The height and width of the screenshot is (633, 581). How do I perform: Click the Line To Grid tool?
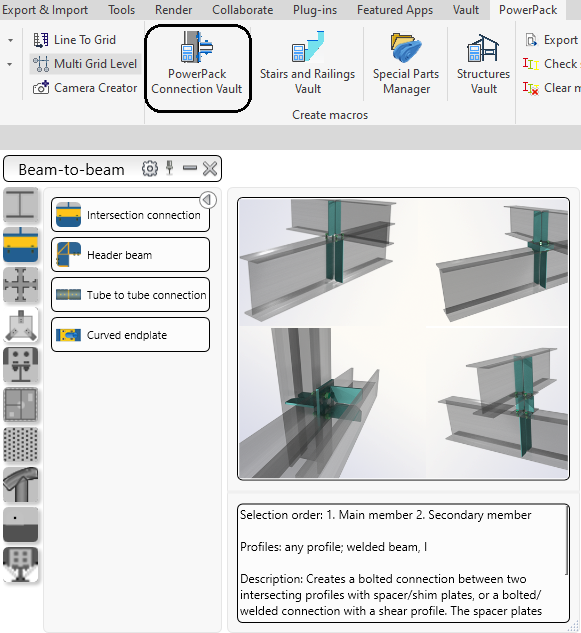(x=75, y=40)
